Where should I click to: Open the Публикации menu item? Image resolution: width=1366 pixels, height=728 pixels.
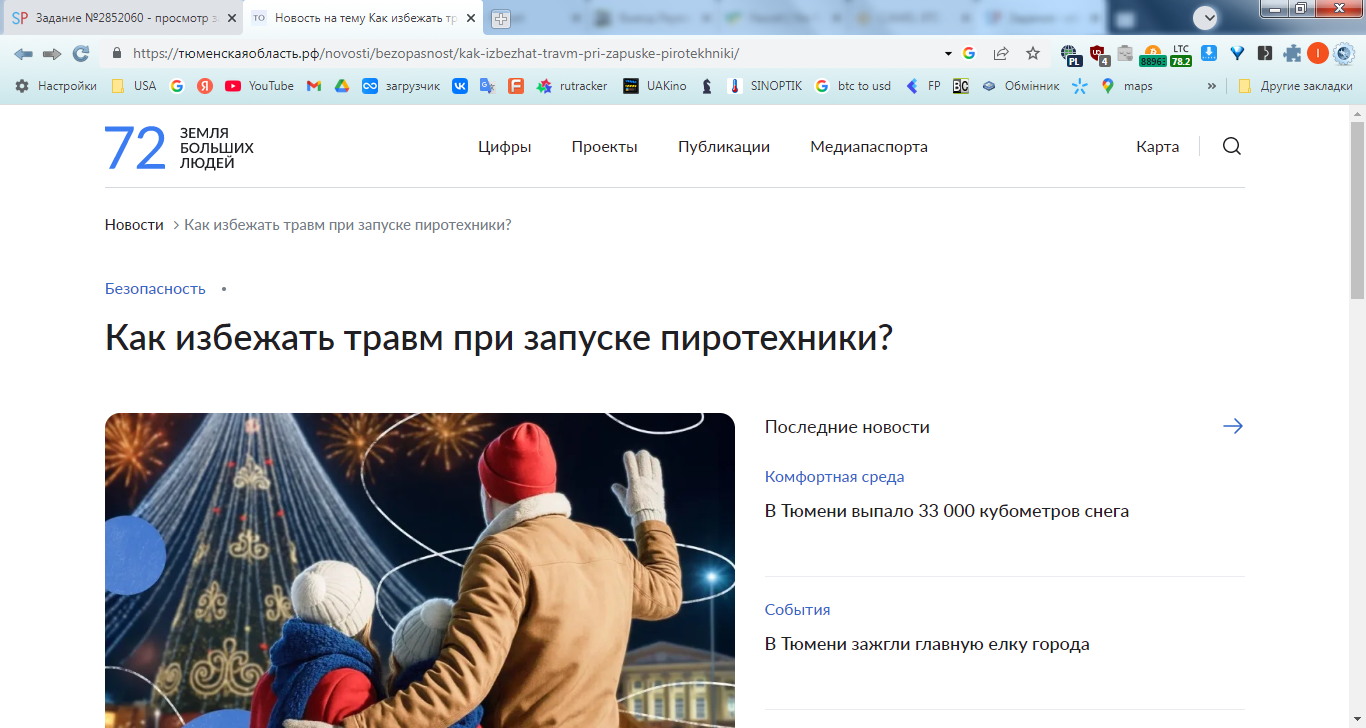(724, 147)
